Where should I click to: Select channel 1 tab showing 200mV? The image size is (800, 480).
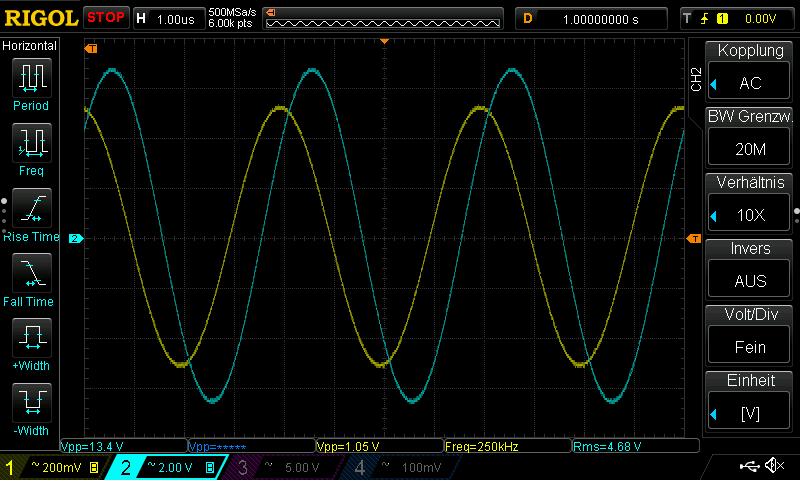[54, 467]
